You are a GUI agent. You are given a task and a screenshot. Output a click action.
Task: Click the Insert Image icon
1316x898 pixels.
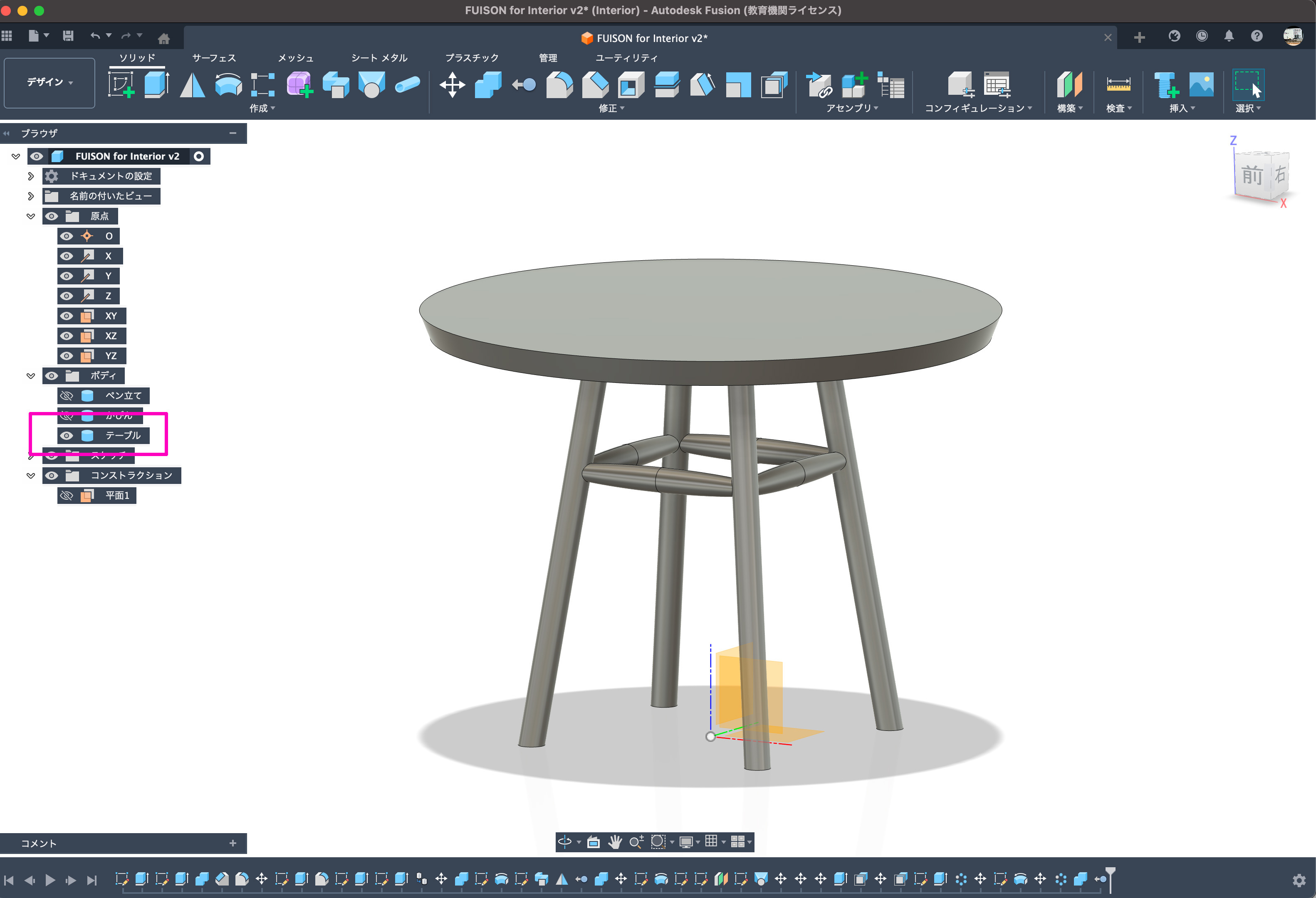(1201, 85)
